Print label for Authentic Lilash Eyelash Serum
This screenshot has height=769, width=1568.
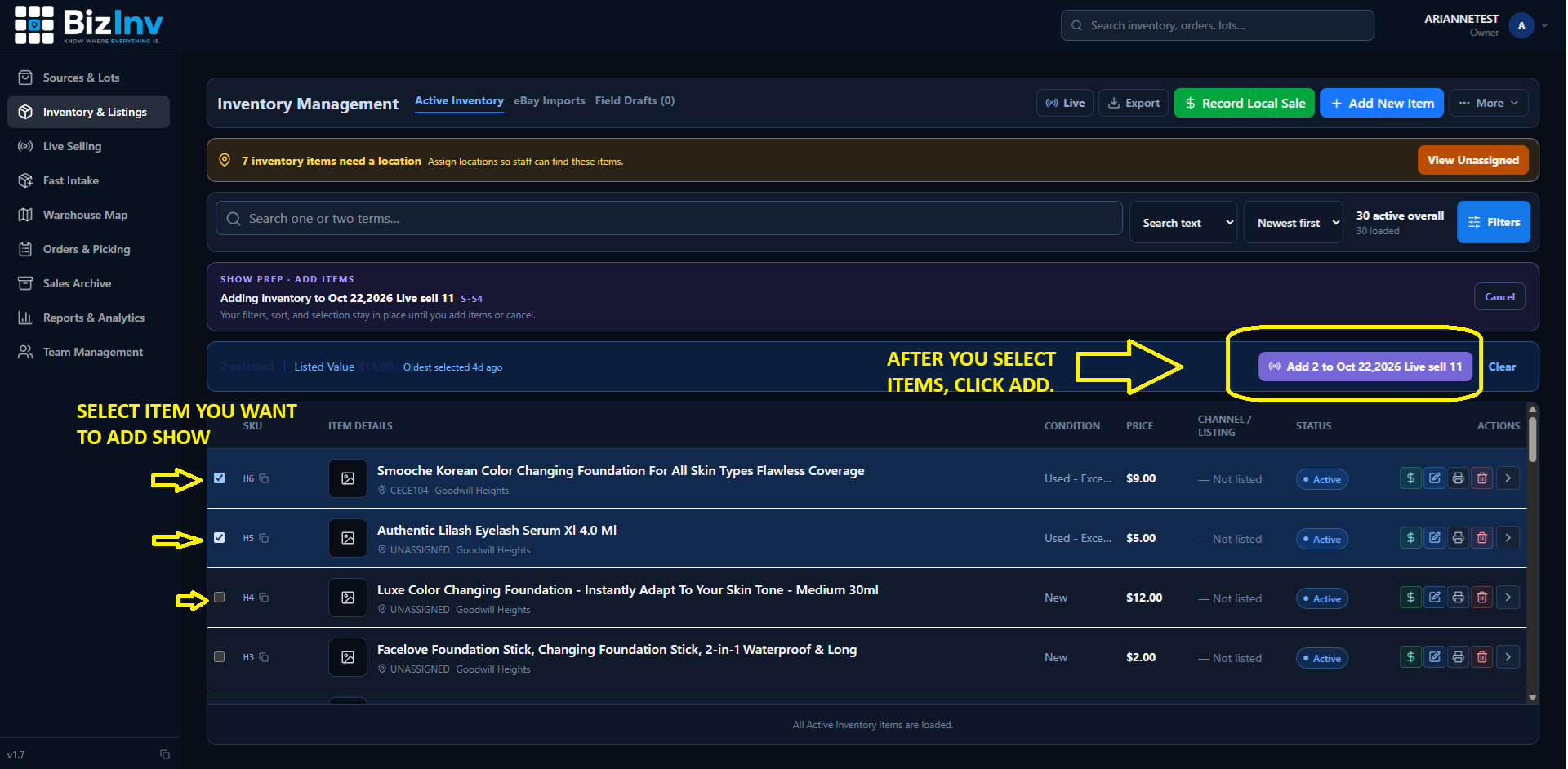(x=1458, y=538)
